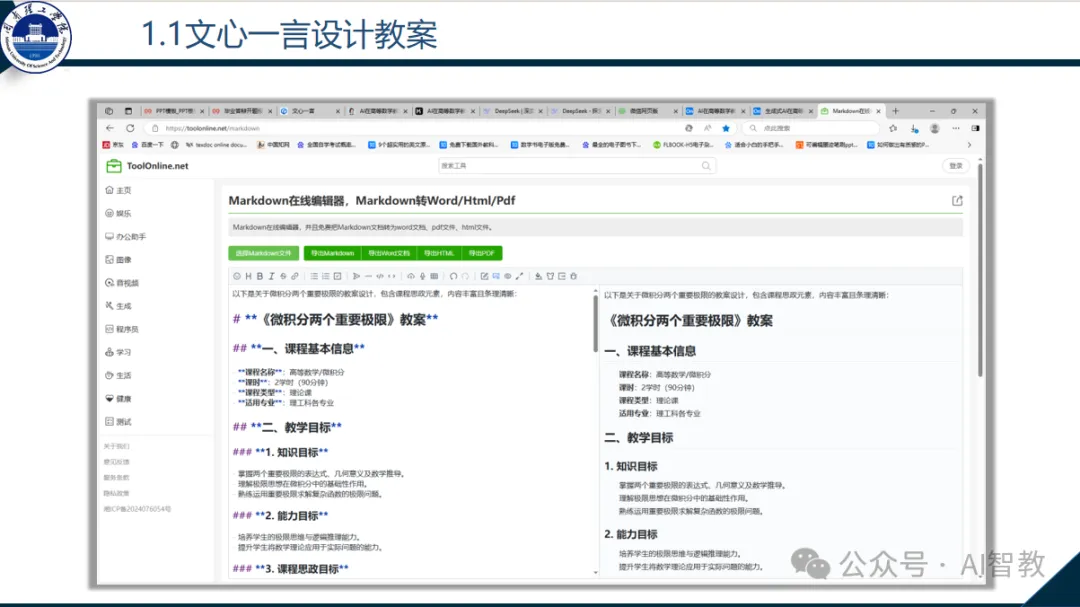This screenshot has height=607, width=1080.
Task: Click the magnifier icon in the site search
Action: tap(705, 166)
